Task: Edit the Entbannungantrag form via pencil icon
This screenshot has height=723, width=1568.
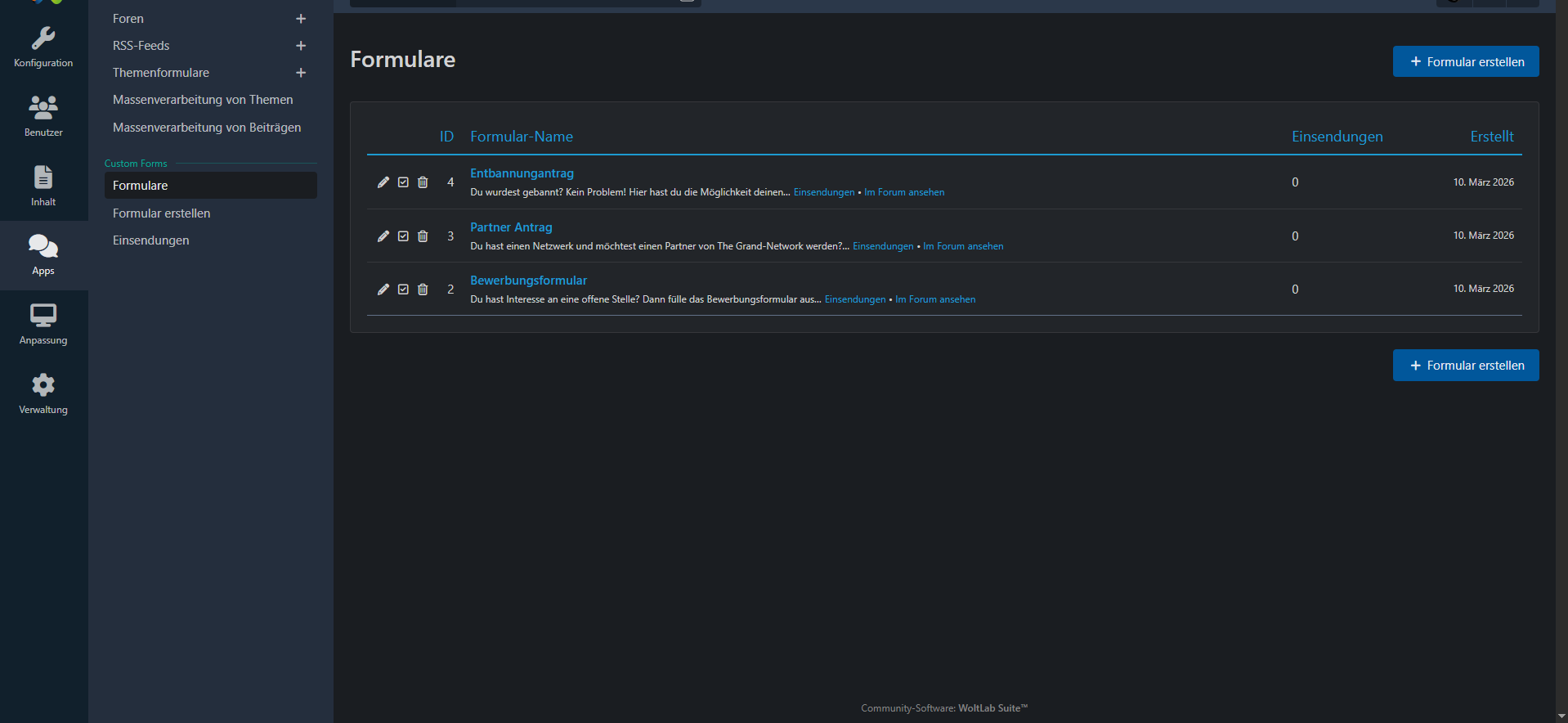Action: pos(383,182)
